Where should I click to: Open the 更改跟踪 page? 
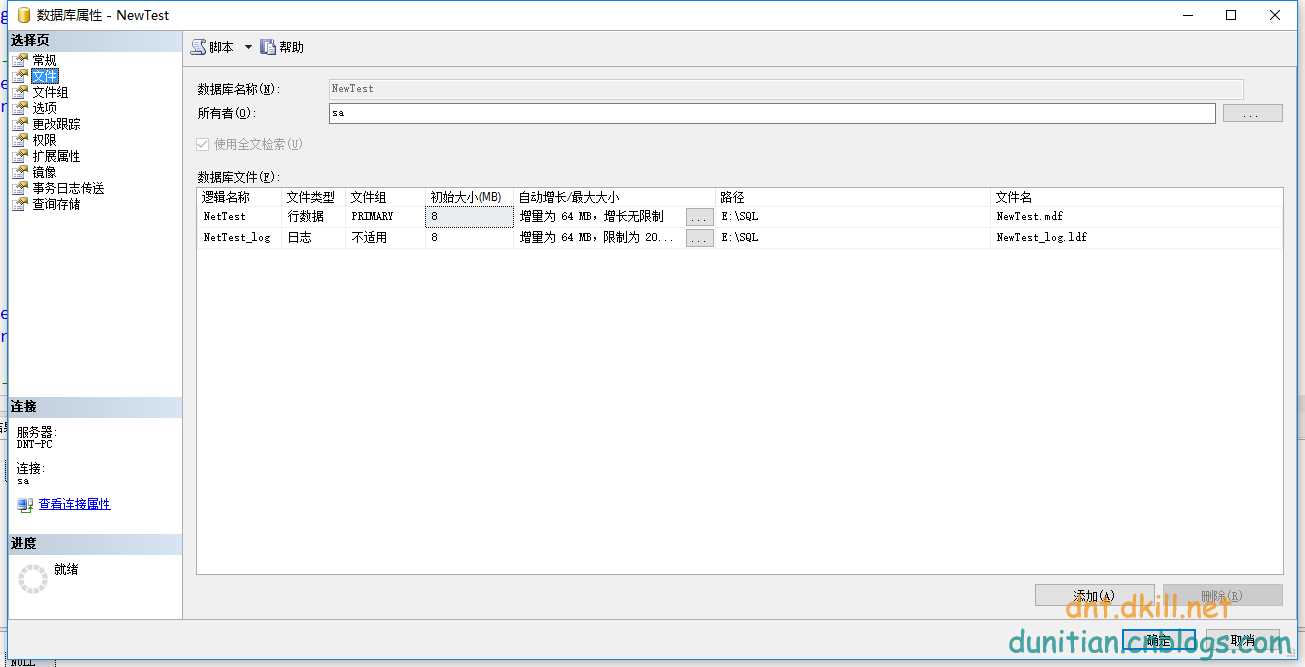[56, 124]
